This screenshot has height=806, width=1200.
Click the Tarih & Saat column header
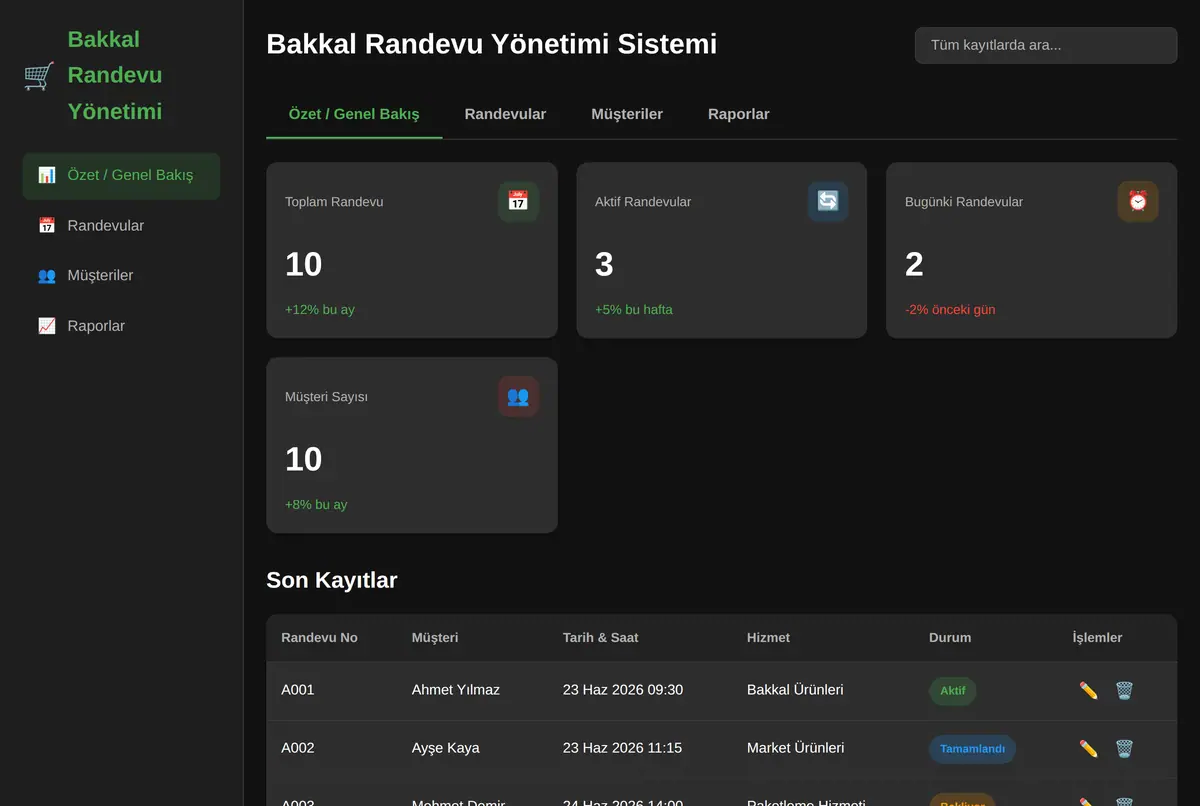tap(600, 638)
